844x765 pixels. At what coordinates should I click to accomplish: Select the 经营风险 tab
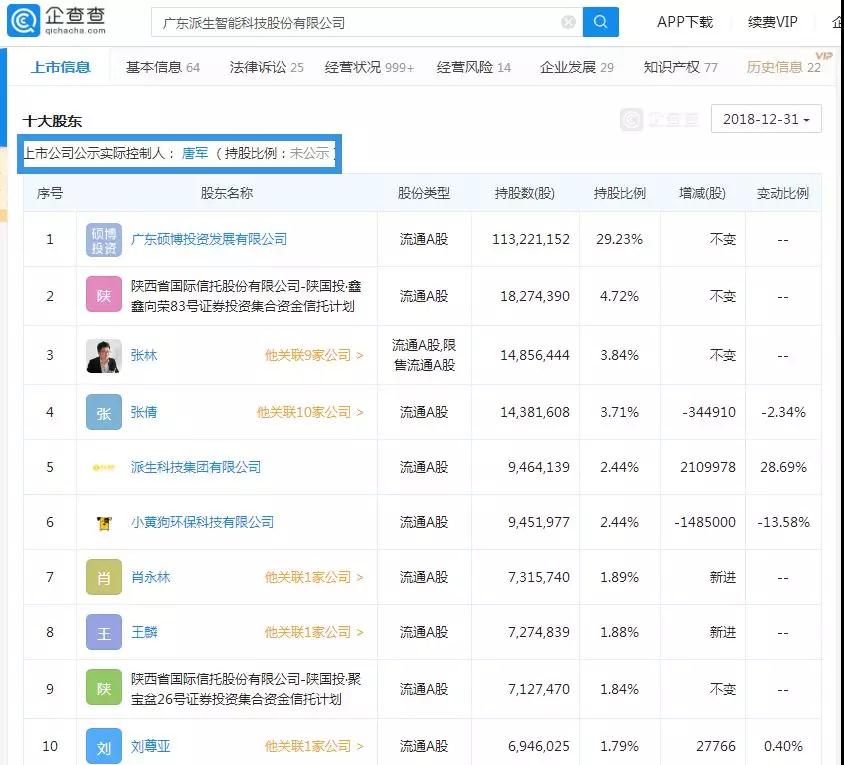click(474, 67)
